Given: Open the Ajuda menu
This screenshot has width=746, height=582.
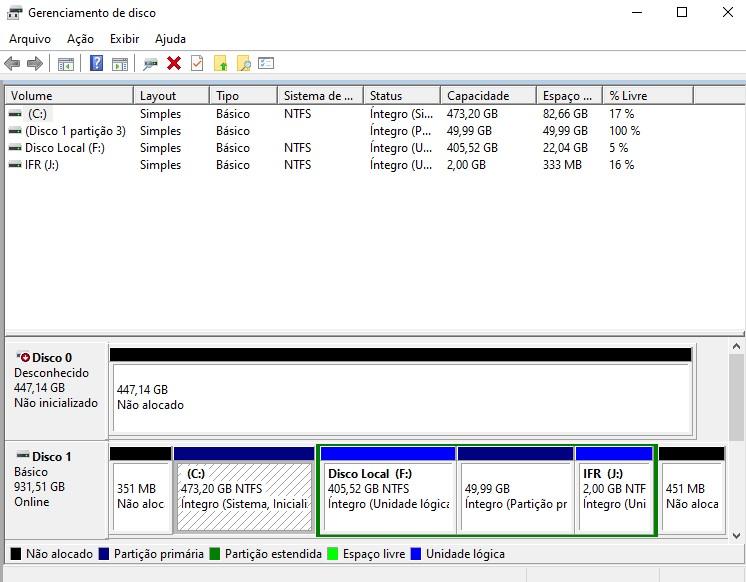Looking at the screenshot, I should coord(170,39).
